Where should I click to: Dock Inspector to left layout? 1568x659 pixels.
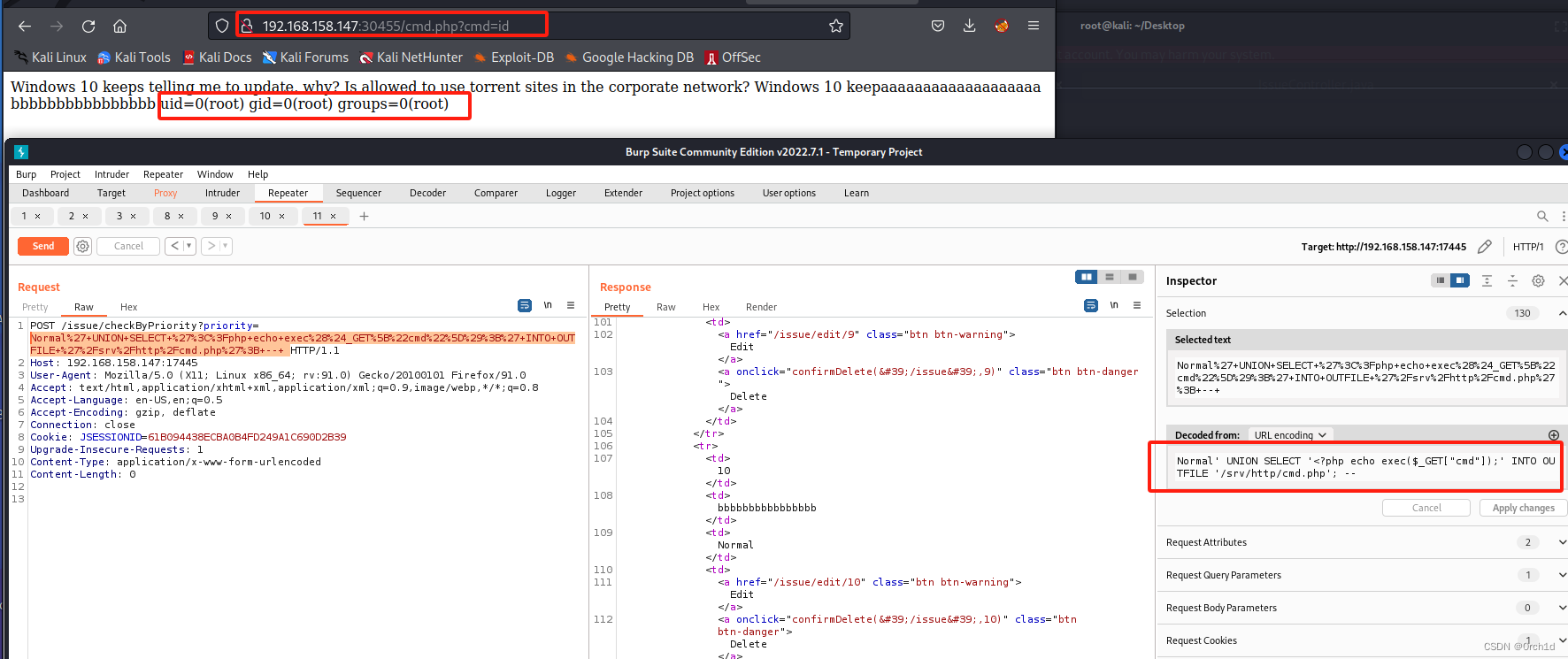point(1441,280)
